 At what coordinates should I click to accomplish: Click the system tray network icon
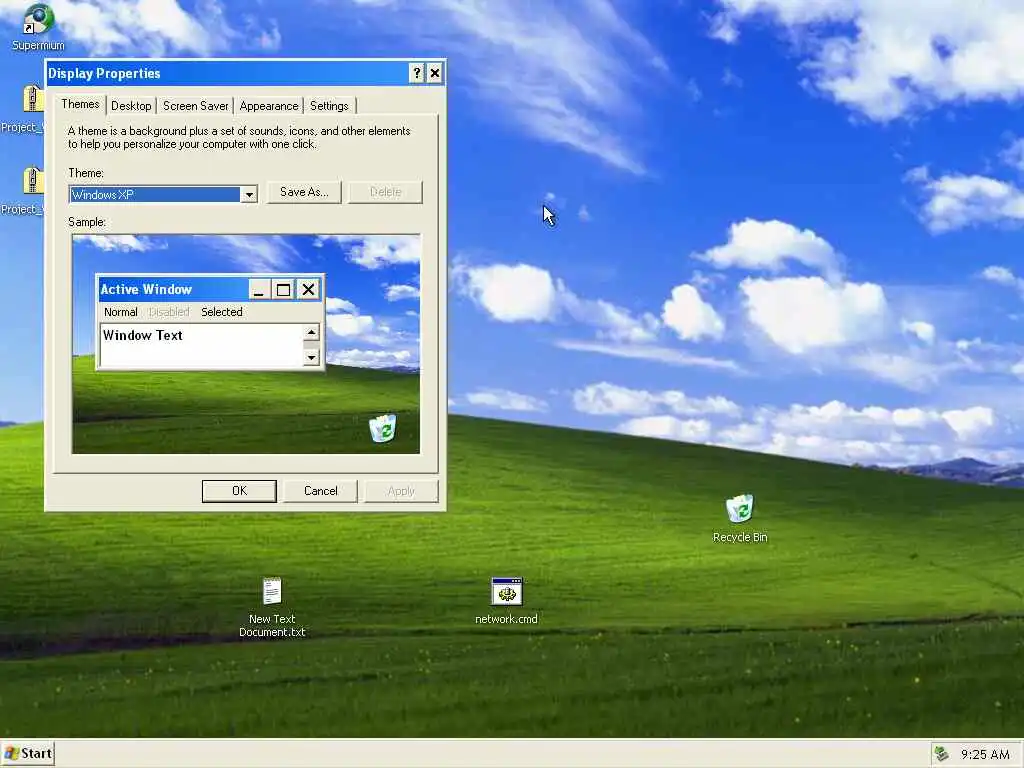(x=941, y=754)
